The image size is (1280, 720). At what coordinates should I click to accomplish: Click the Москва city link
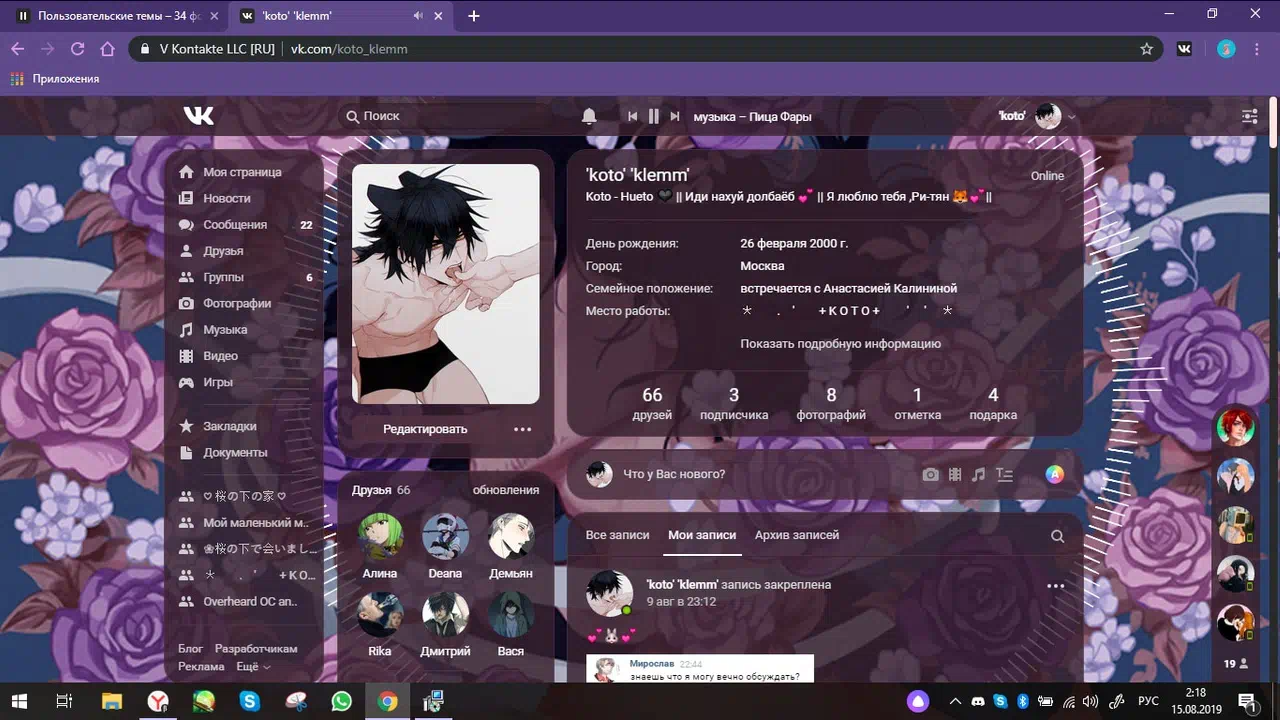pyautogui.click(x=762, y=266)
